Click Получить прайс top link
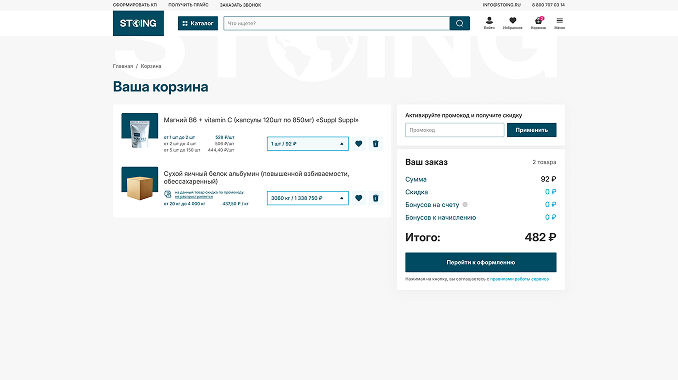Screen dimensions: 678x380 188,5
